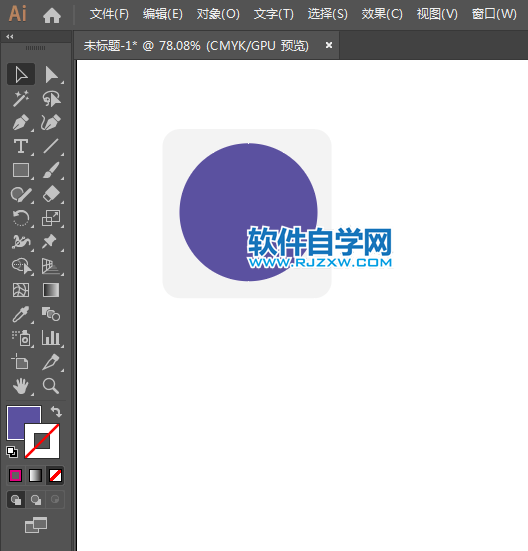Viewport: 528px width, 551px height.
Task: Close the 未标题-1 document tab
Action: point(329,45)
